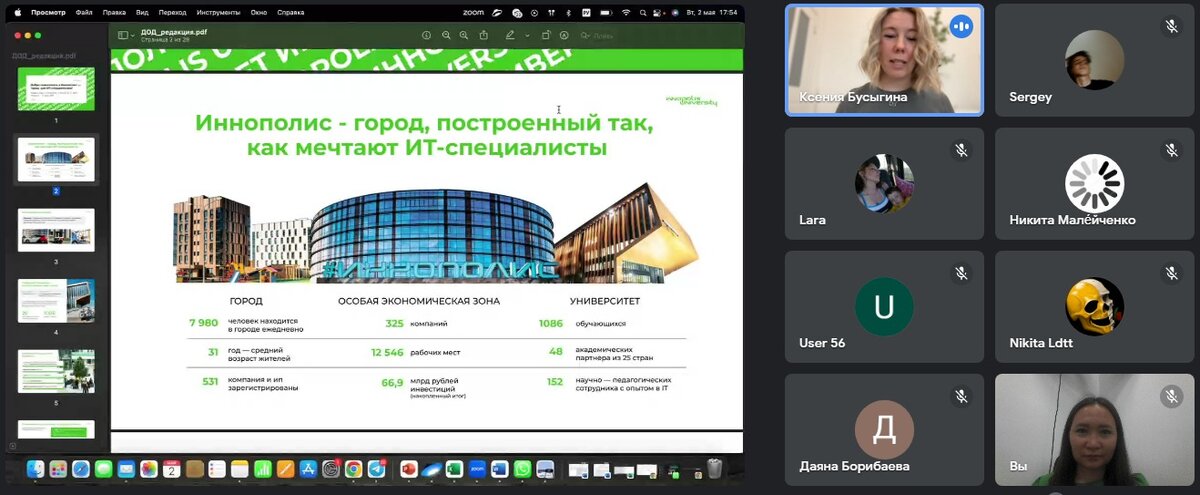Click muted mic on Nikita Ldtt tile
Image resolution: width=1200 pixels, height=495 pixels.
click(x=1171, y=273)
